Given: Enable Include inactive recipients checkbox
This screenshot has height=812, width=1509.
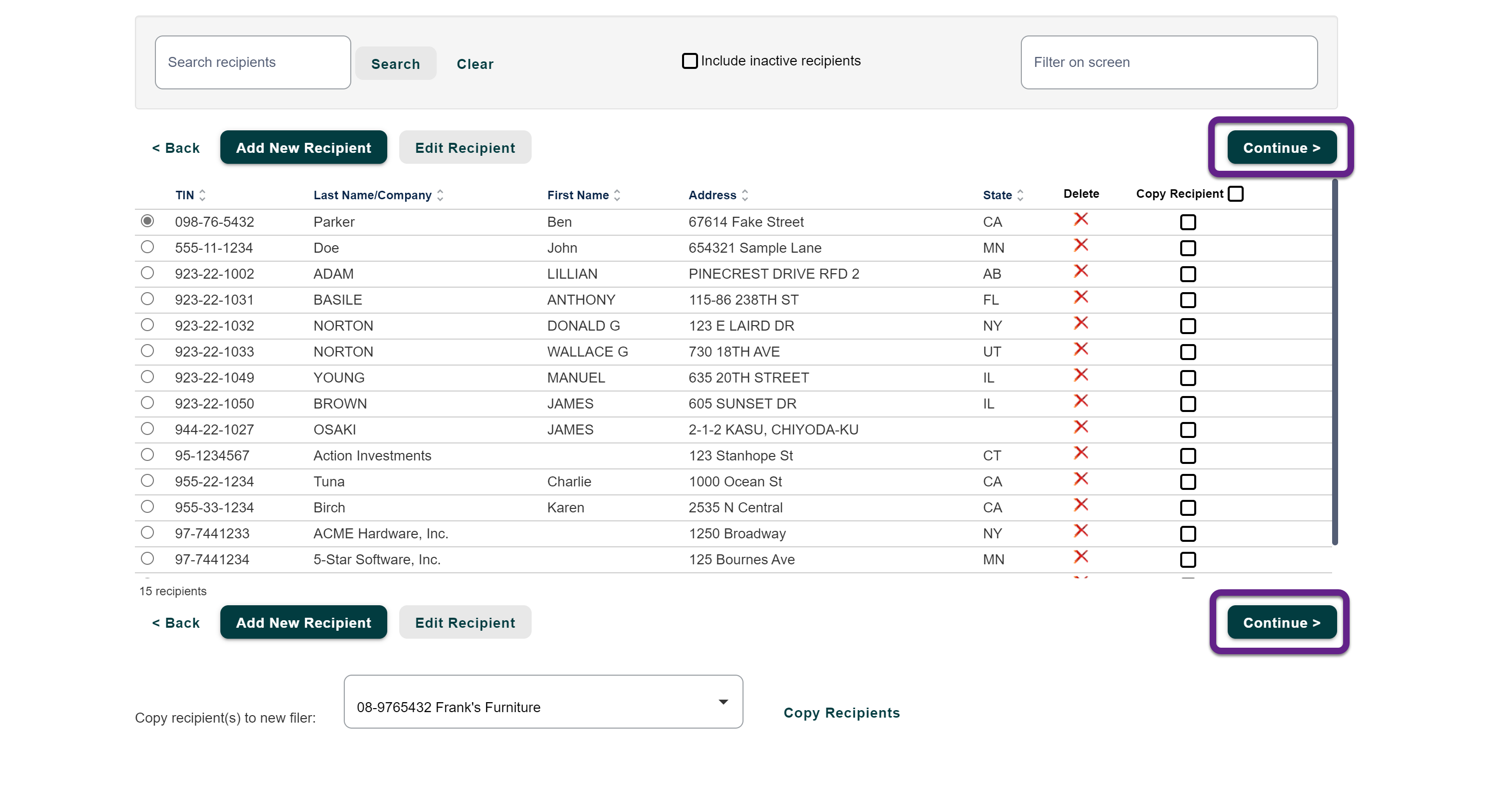Looking at the screenshot, I should coord(690,61).
